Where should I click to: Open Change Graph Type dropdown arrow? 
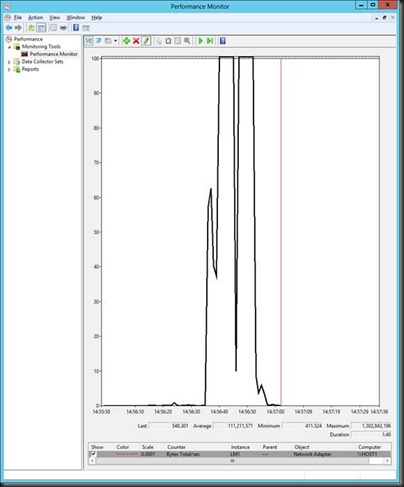pos(115,41)
